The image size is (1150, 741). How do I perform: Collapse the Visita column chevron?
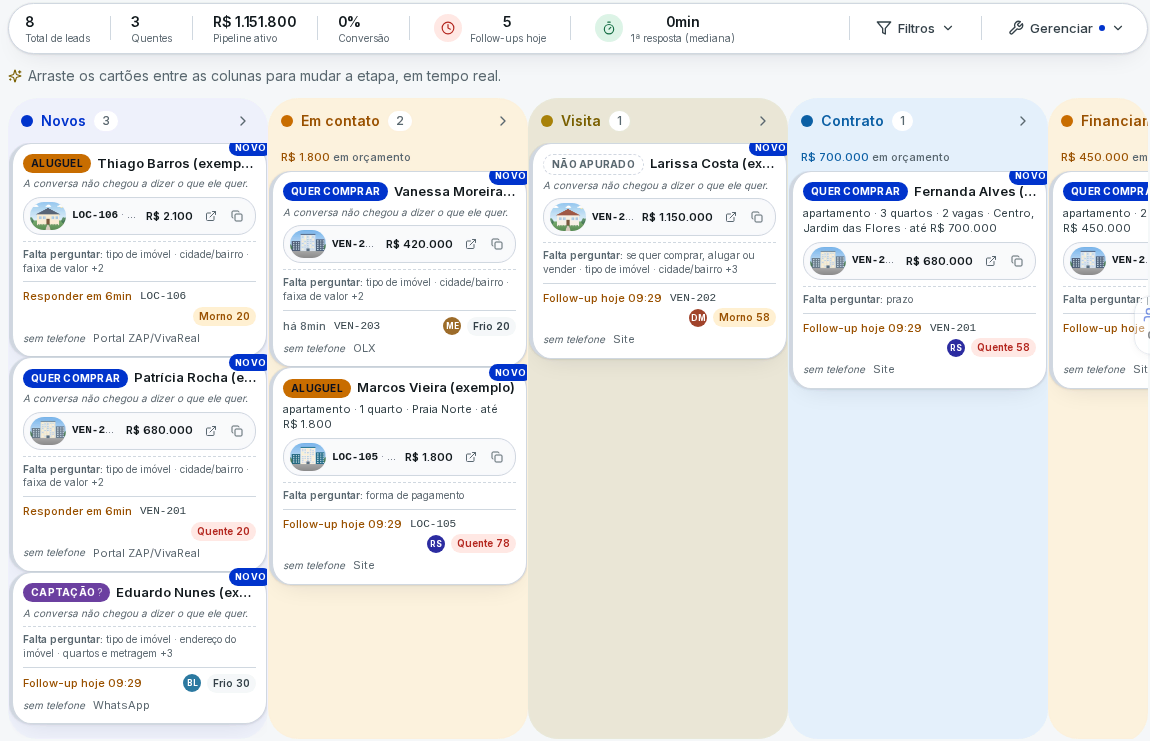tap(763, 121)
